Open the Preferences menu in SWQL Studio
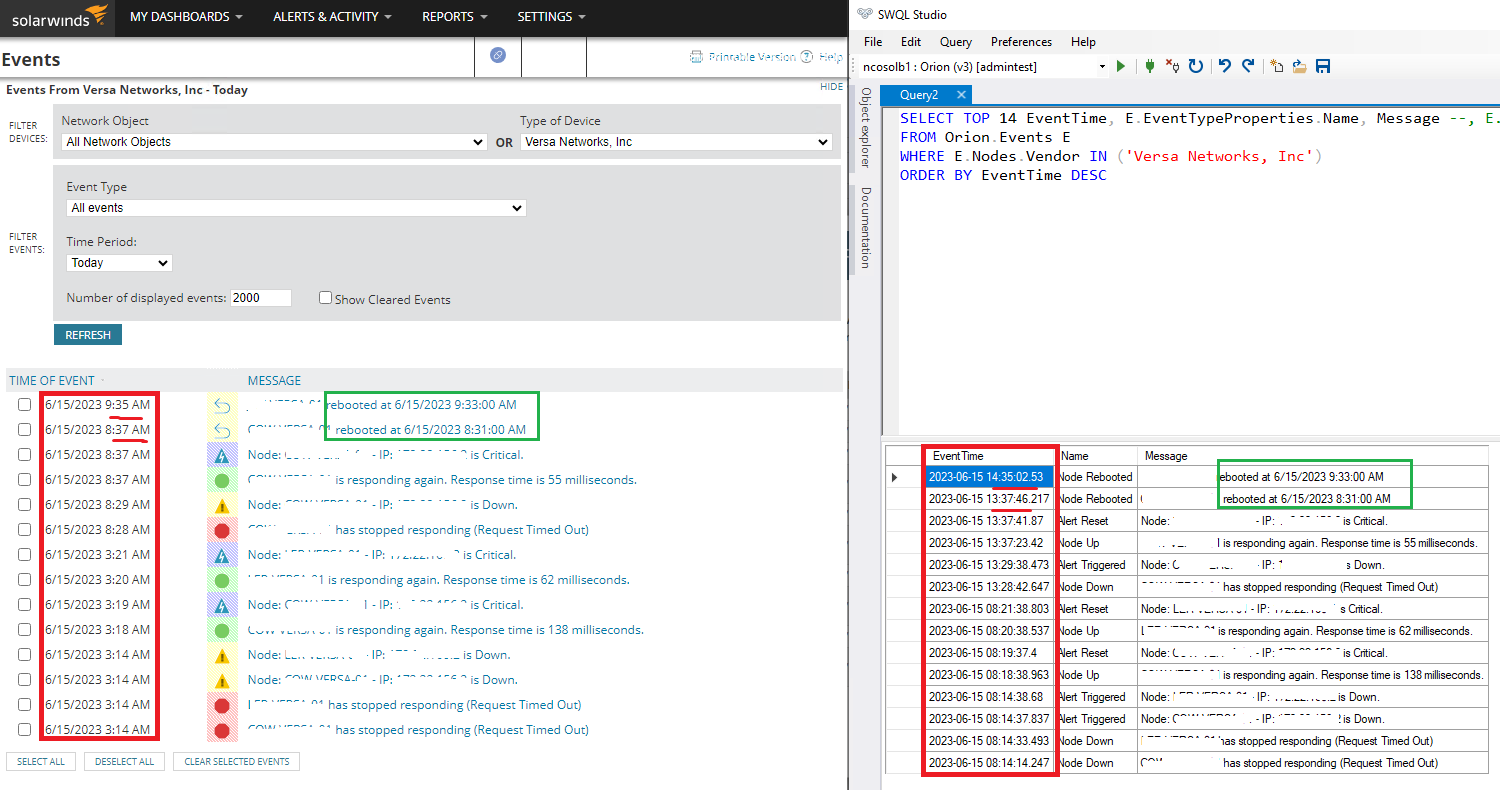This screenshot has height=790, width=1500. [x=1021, y=42]
